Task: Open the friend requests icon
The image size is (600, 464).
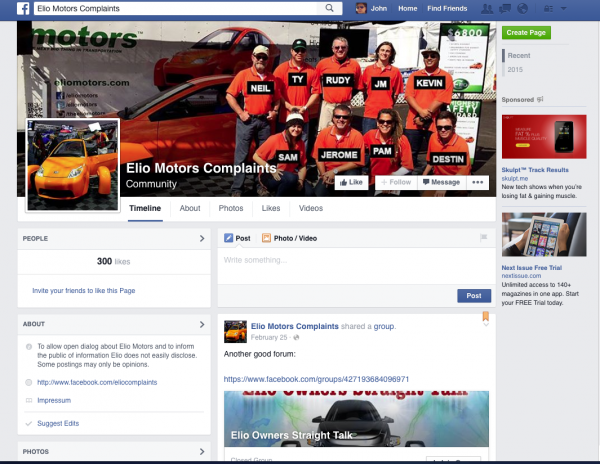Action: tap(487, 8)
